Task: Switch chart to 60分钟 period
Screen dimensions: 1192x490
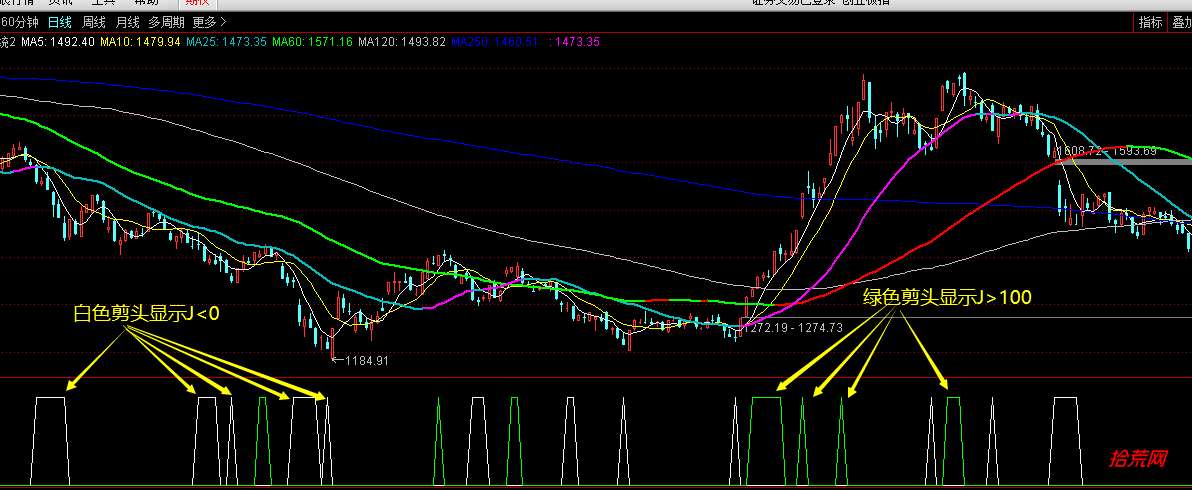Action: point(19,22)
